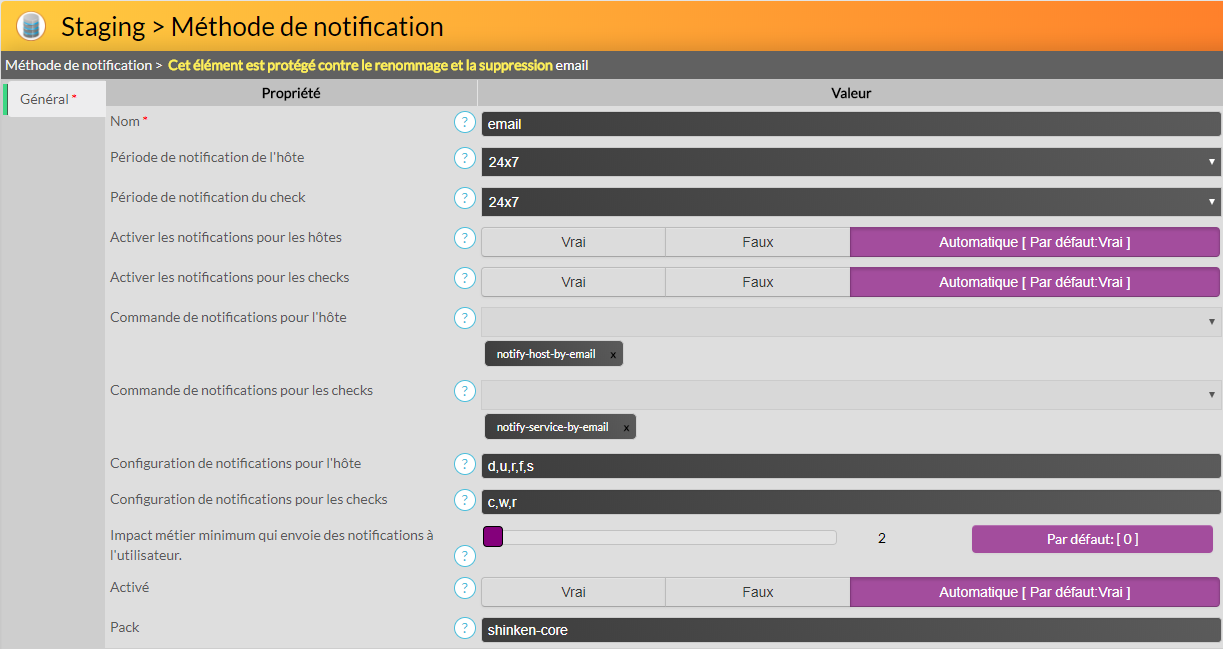This screenshot has width=1223, height=649.
Task: Open Période de notification de l'hôte dropdown
Action: [850, 162]
